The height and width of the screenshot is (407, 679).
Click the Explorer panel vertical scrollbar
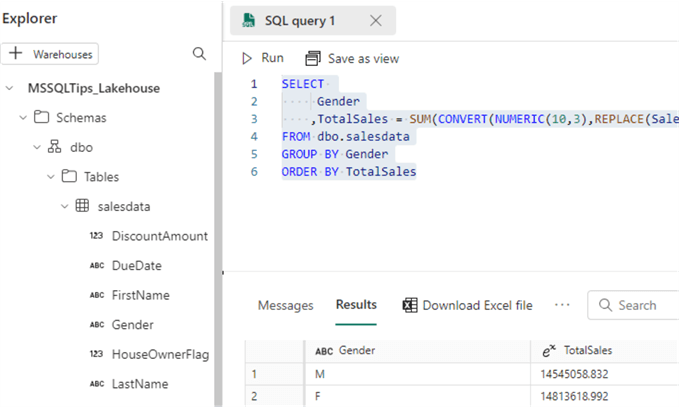tap(218, 240)
